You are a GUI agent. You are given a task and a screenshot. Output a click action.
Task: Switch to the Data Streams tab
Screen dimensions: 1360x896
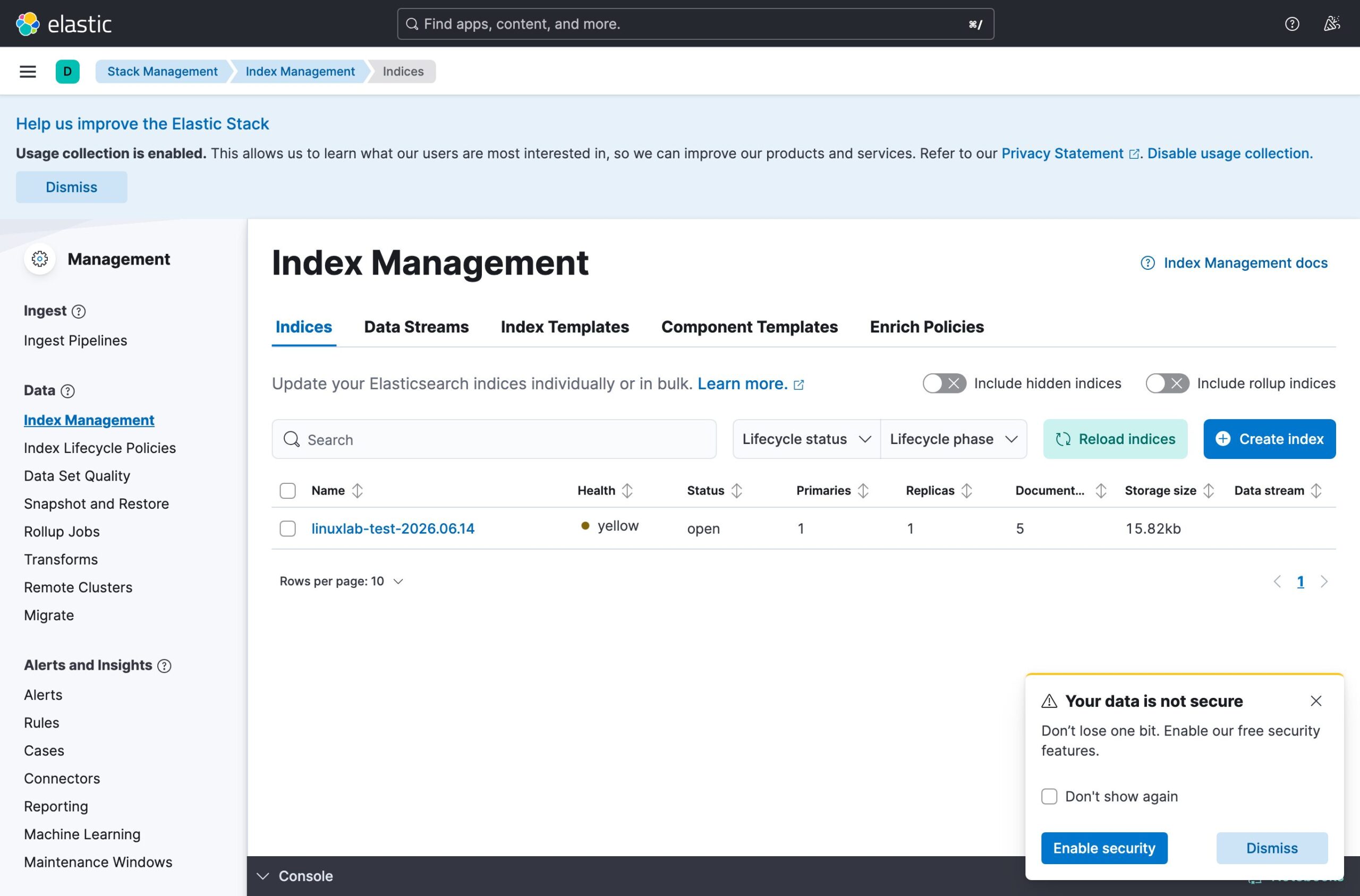(x=416, y=327)
